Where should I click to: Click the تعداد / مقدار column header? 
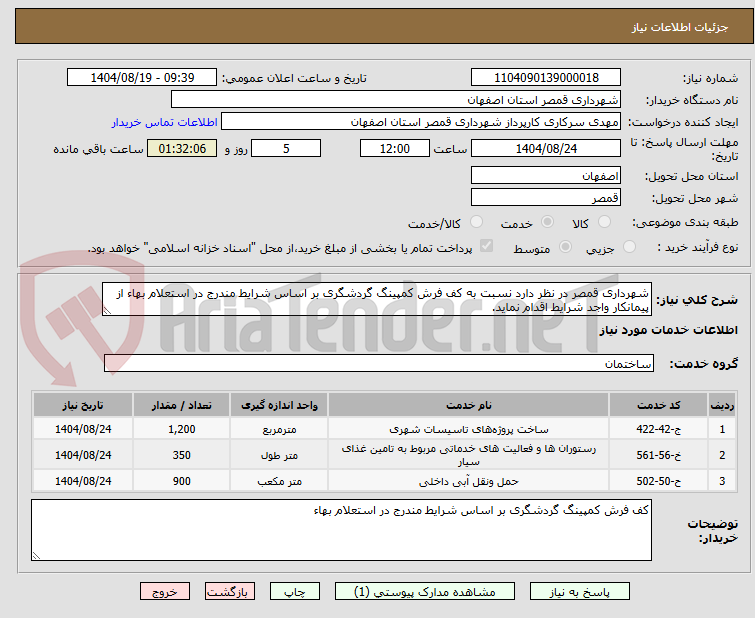pyautogui.click(x=182, y=405)
